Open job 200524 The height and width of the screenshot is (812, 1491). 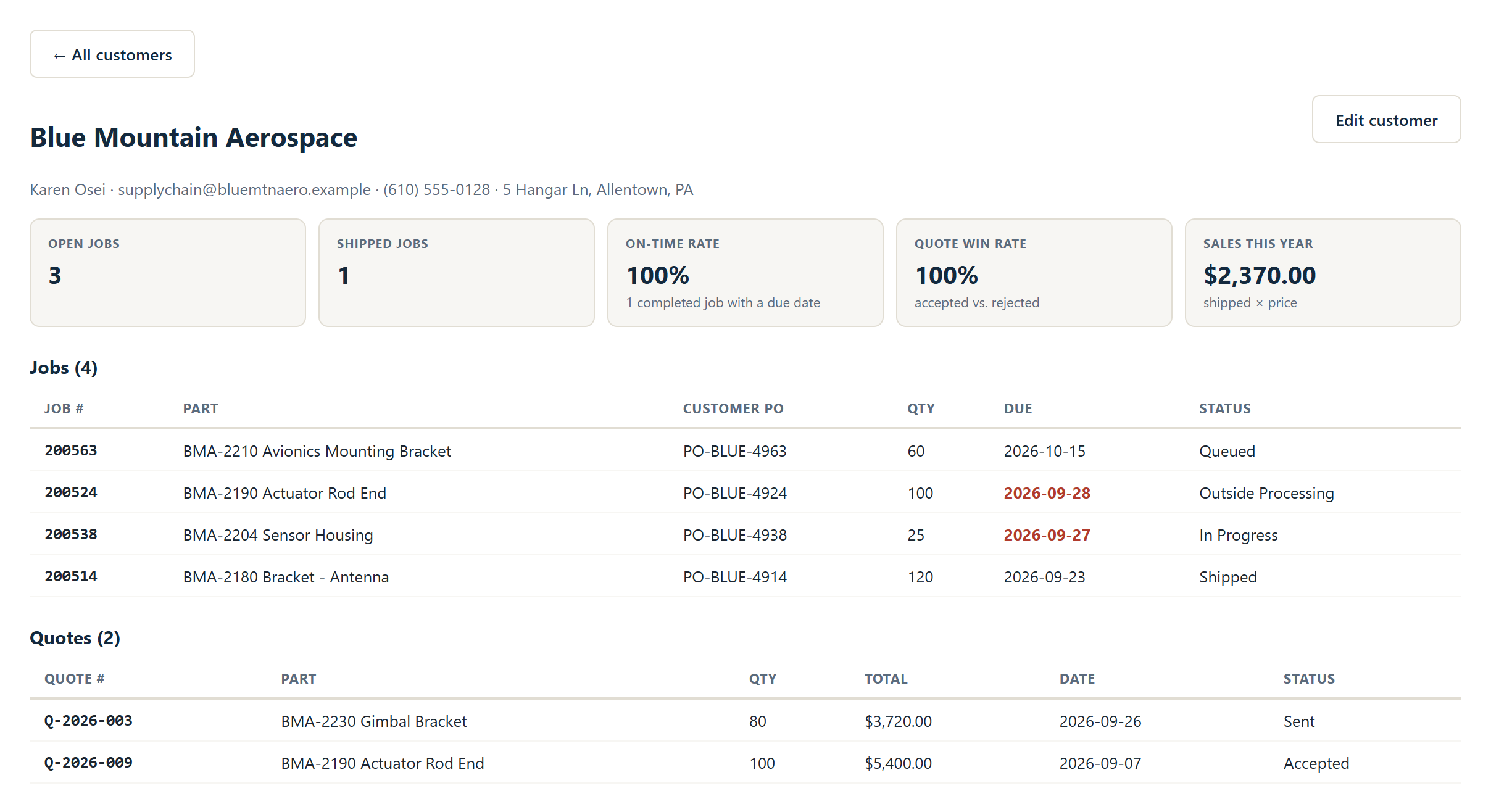71,492
